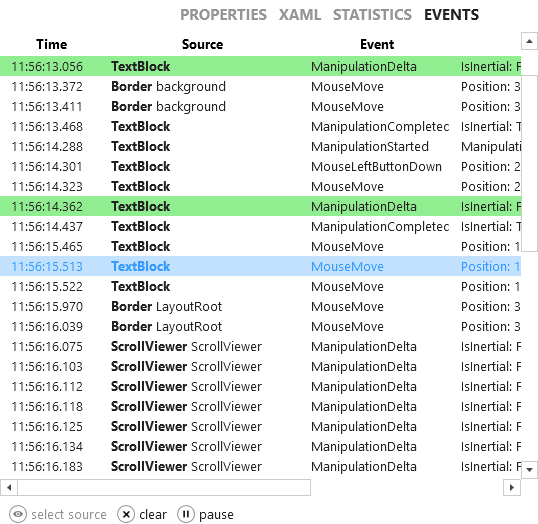Select the 11:56:14.288 ManipulationStarted event row
Image resolution: width=538 pixels, height=524 pixels.
tap(260, 147)
